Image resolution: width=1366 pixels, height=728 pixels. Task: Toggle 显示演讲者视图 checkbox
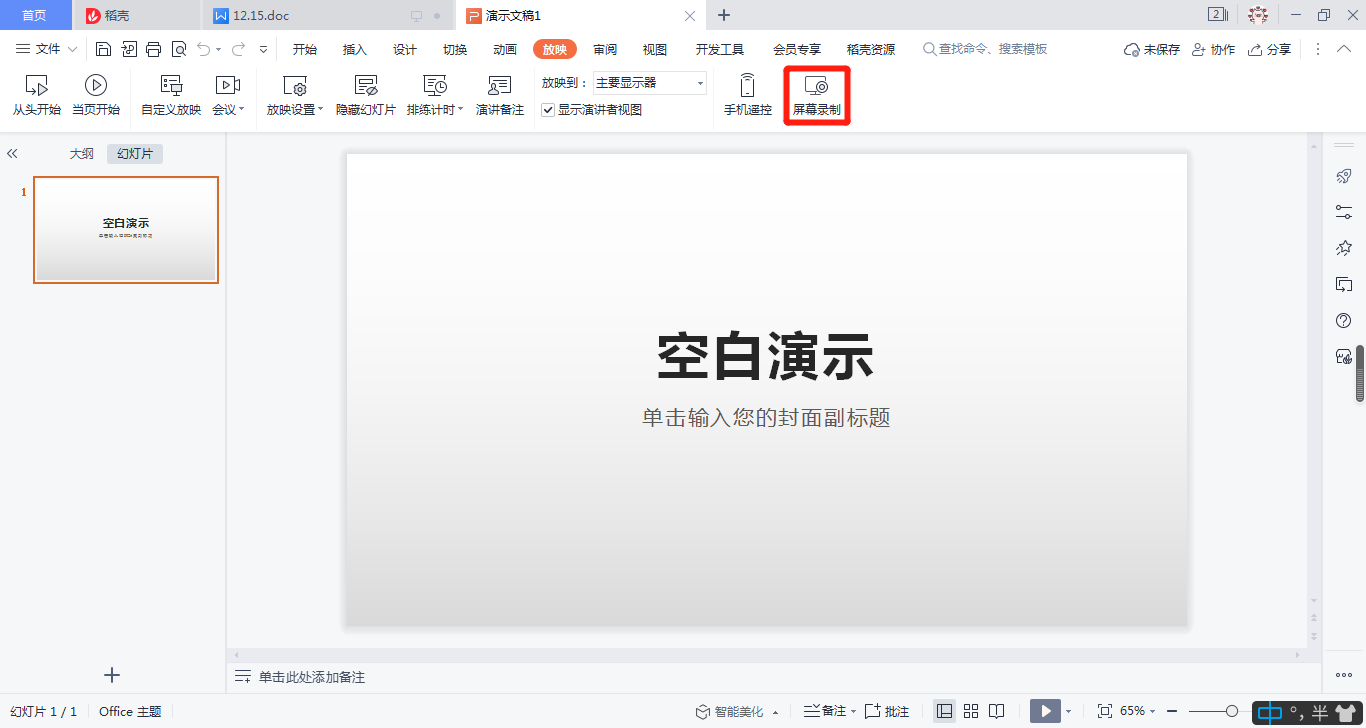click(x=548, y=110)
